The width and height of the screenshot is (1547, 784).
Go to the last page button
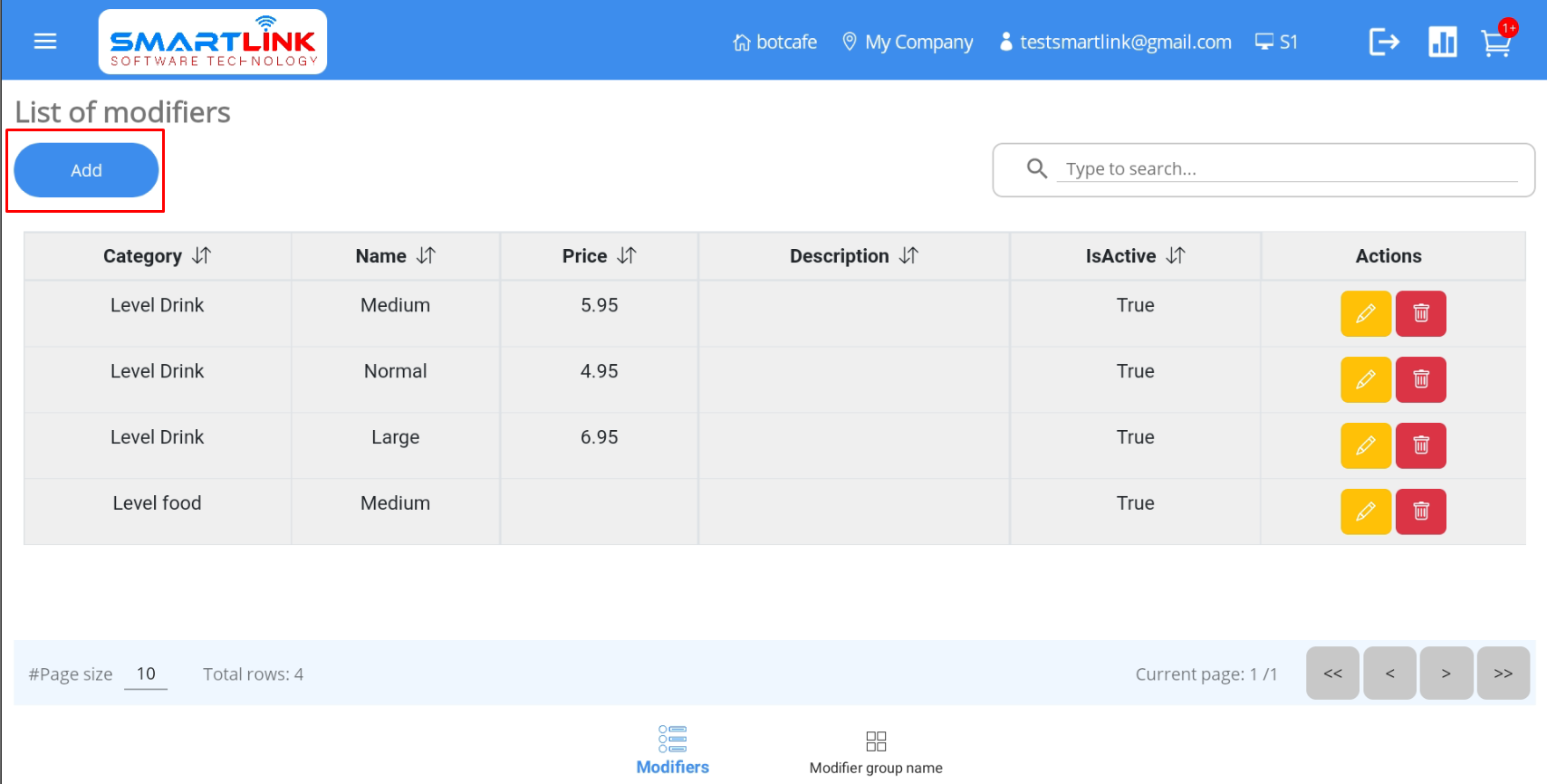pyautogui.click(x=1503, y=674)
